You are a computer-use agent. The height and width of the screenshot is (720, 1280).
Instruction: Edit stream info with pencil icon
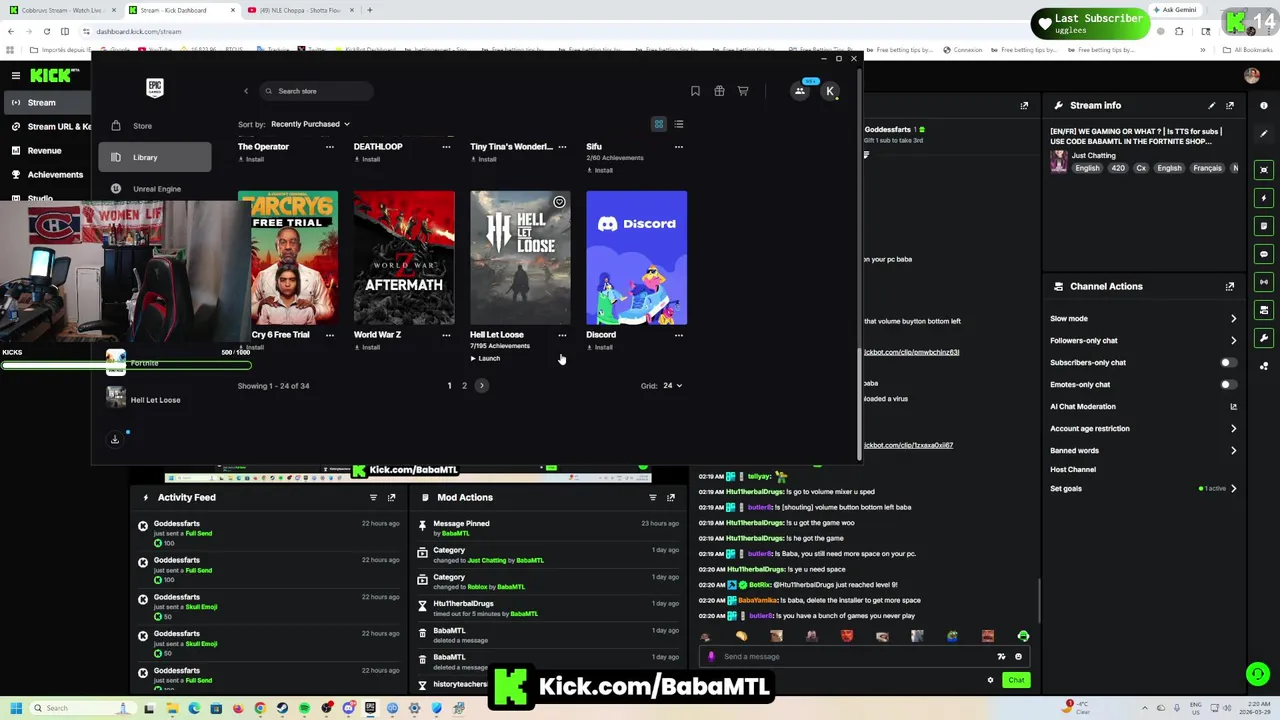1212,105
